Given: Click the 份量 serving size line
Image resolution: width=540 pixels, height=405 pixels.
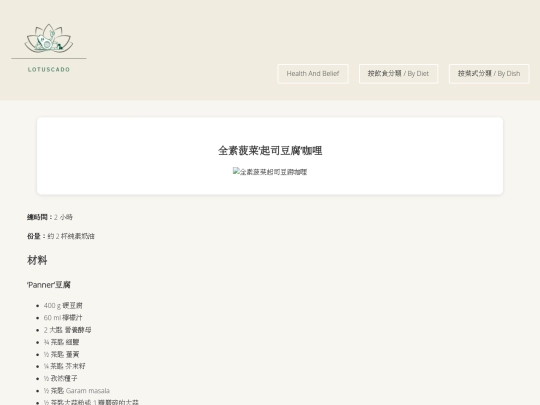Looking at the screenshot, I should [61, 236].
